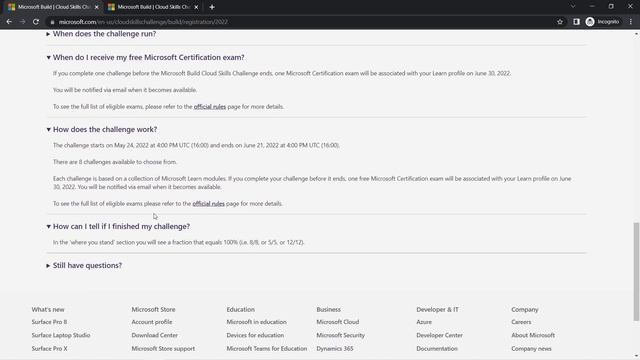Click the scrollbar down arrow

point(636,356)
